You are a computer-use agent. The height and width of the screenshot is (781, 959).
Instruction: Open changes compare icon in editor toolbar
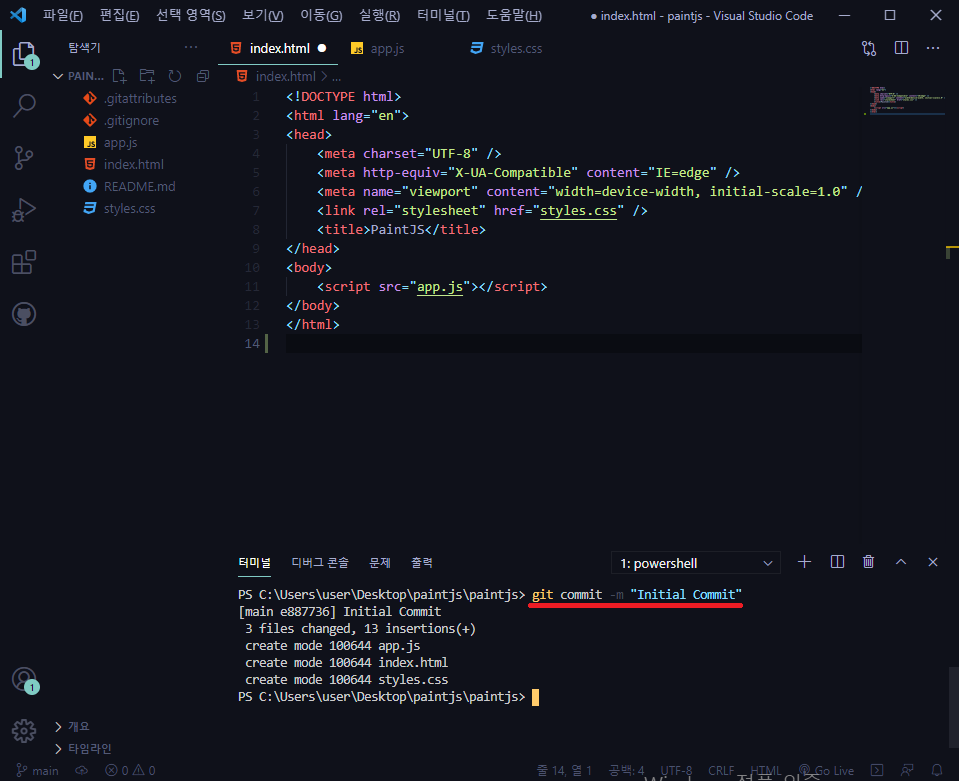[869, 48]
